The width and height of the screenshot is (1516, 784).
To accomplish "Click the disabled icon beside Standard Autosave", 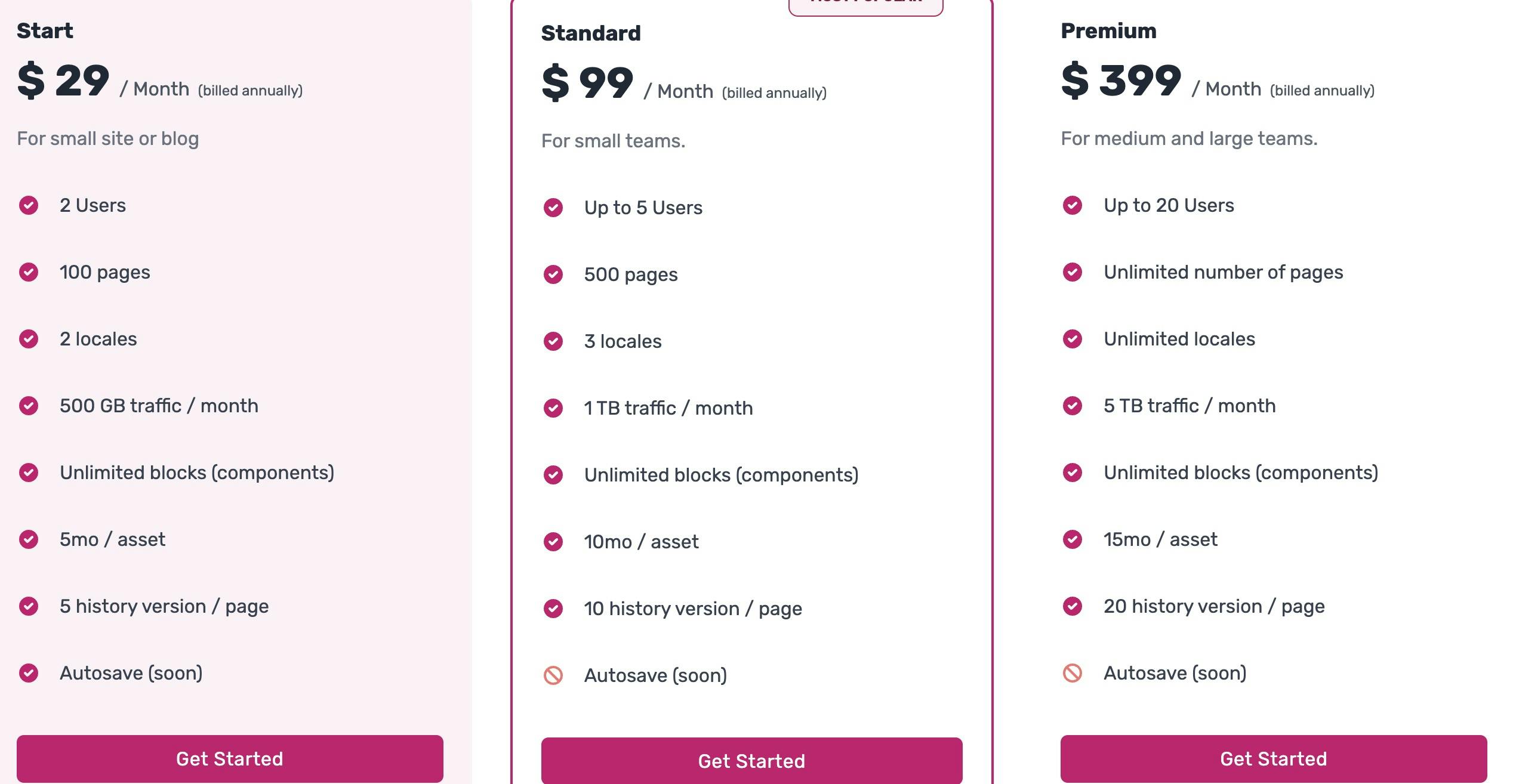I will pos(553,675).
